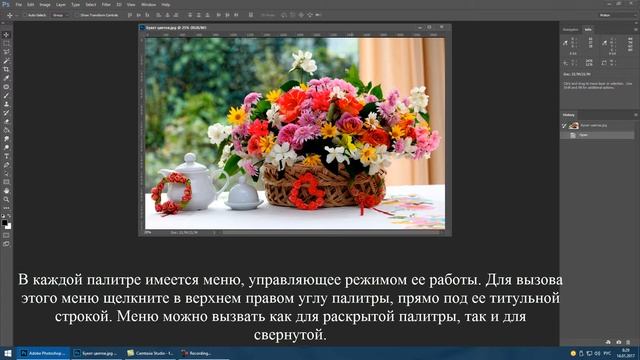Screen dimensions: 640x360
Task: Select the Hand tool
Action: (x=6, y=191)
